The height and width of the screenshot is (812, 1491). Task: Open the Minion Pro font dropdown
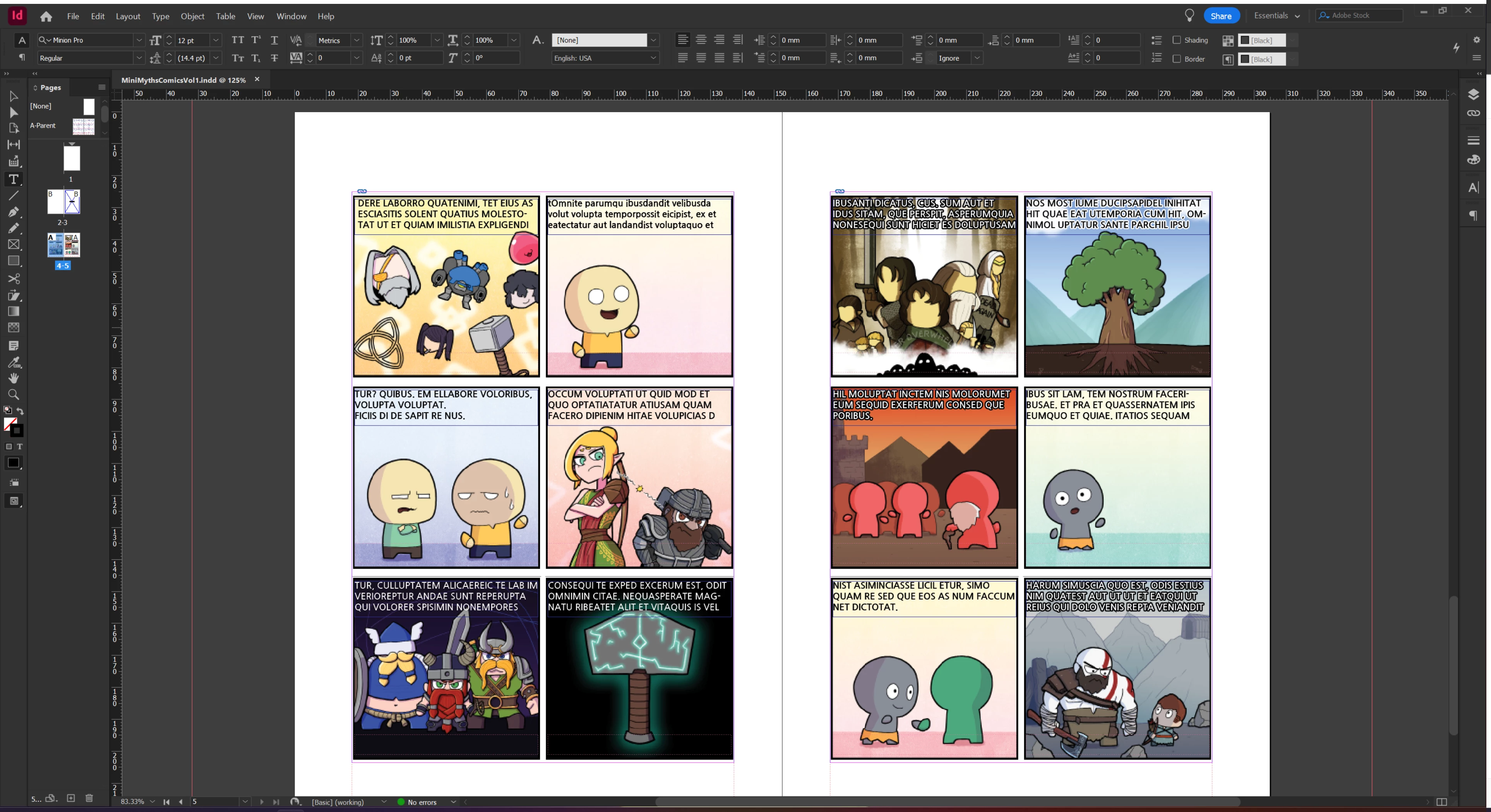[139, 40]
